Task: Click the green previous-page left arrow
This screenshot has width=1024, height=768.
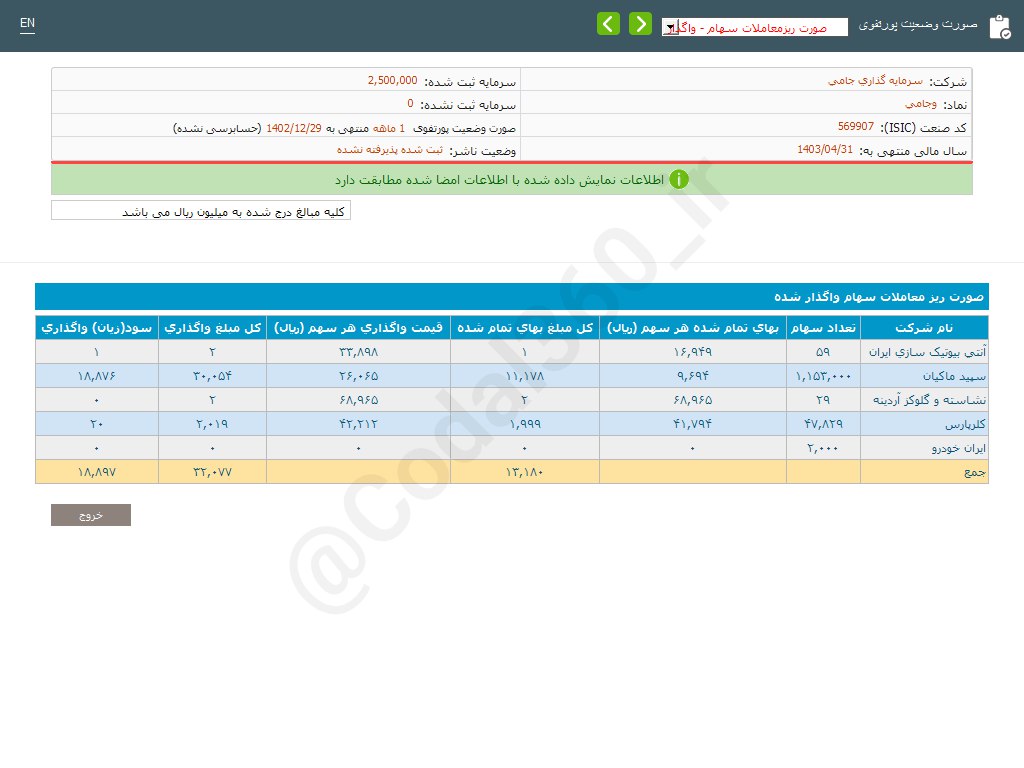Action: pyautogui.click(x=608, y=24)
